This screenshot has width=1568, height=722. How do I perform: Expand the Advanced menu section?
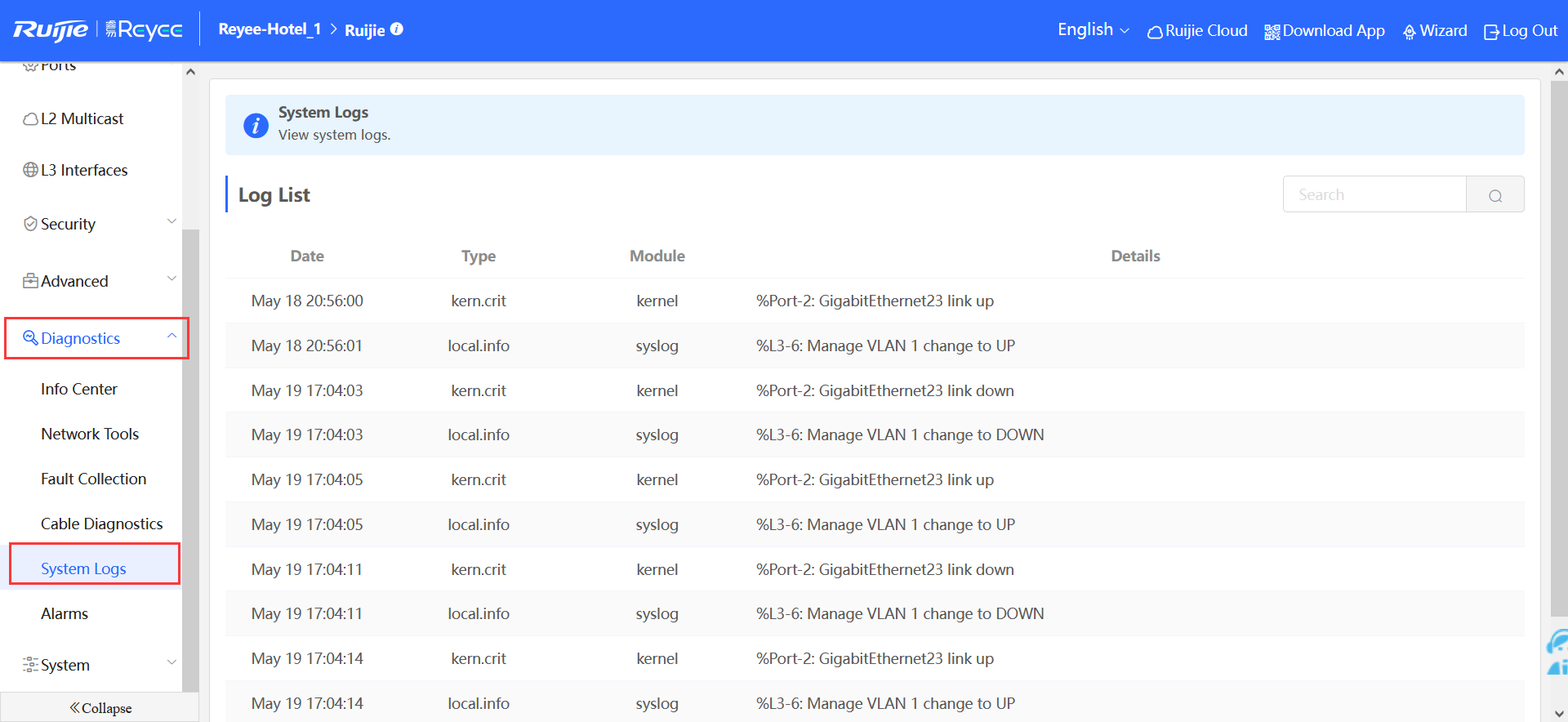(98, 281)
